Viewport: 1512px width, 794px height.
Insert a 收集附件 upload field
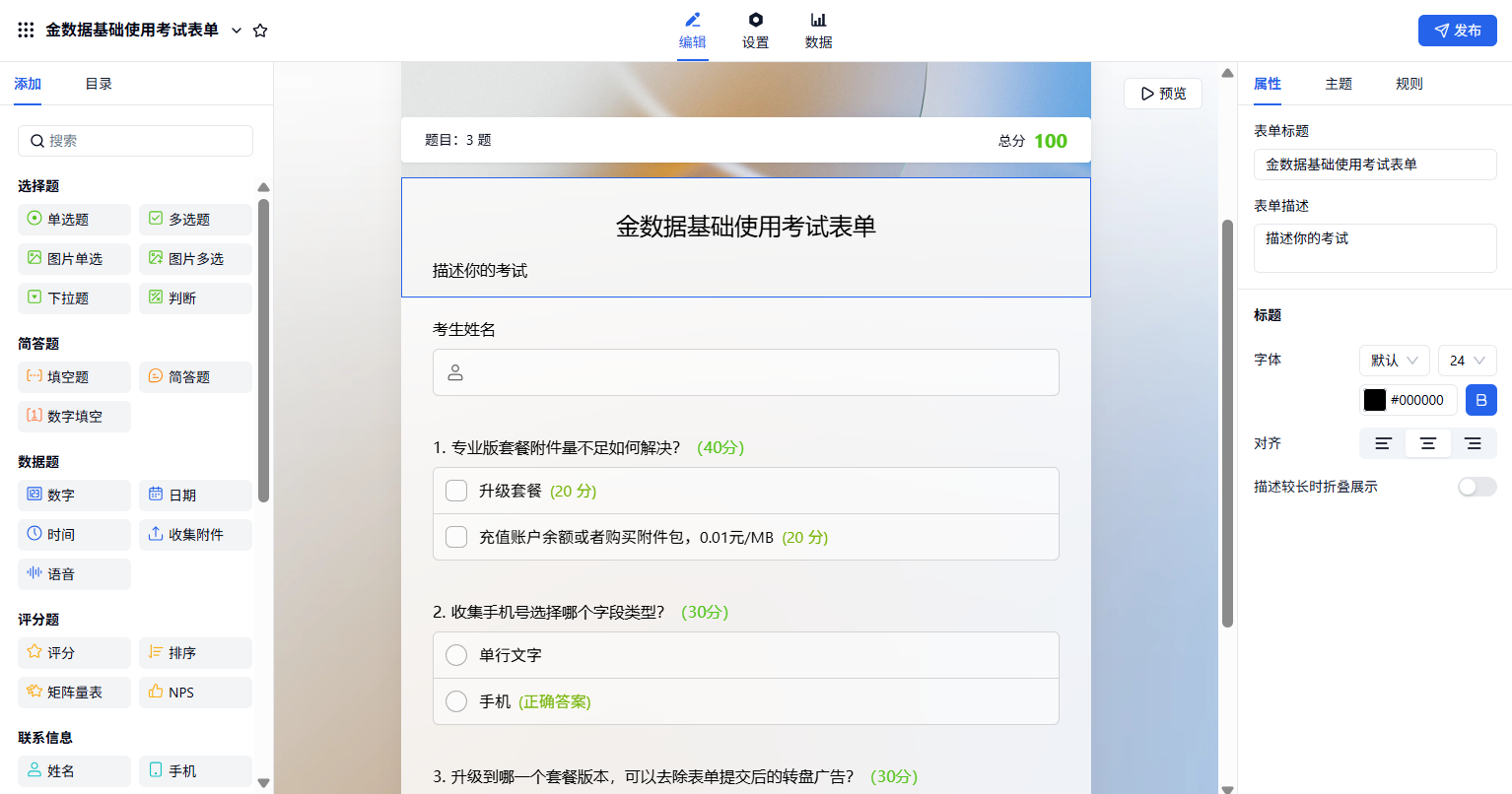pyautogui.click(x=195, y=535)
